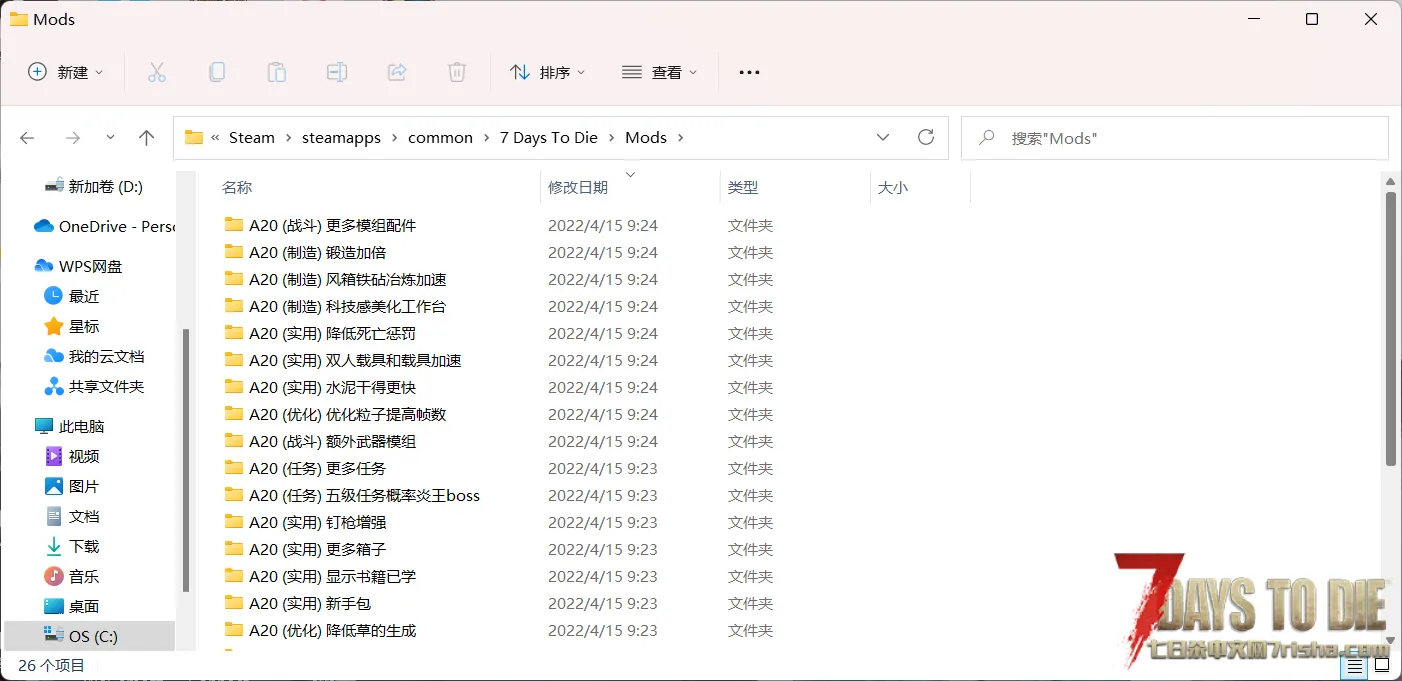Viewport: 1402px width, 681px height.
Task: Expand chevron after Steam in breadcrumb
Action: [288, 138]
